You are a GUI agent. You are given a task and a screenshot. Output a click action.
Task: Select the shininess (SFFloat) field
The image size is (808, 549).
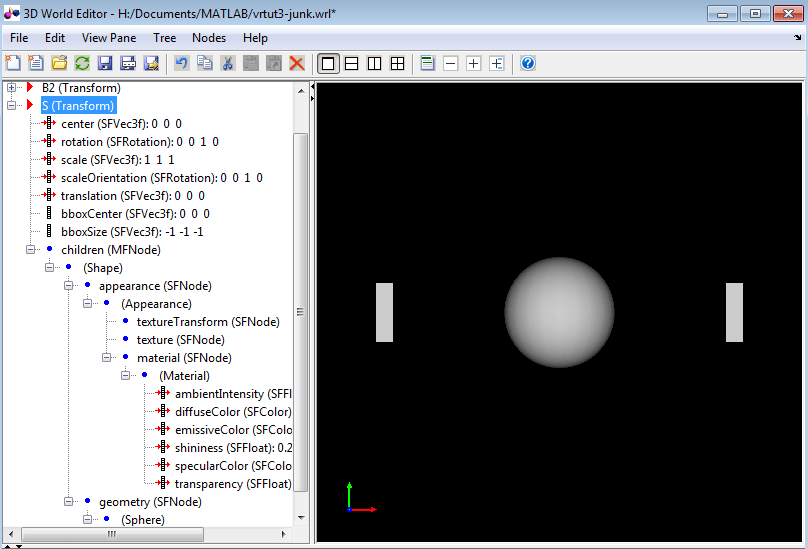pos(233,448)
